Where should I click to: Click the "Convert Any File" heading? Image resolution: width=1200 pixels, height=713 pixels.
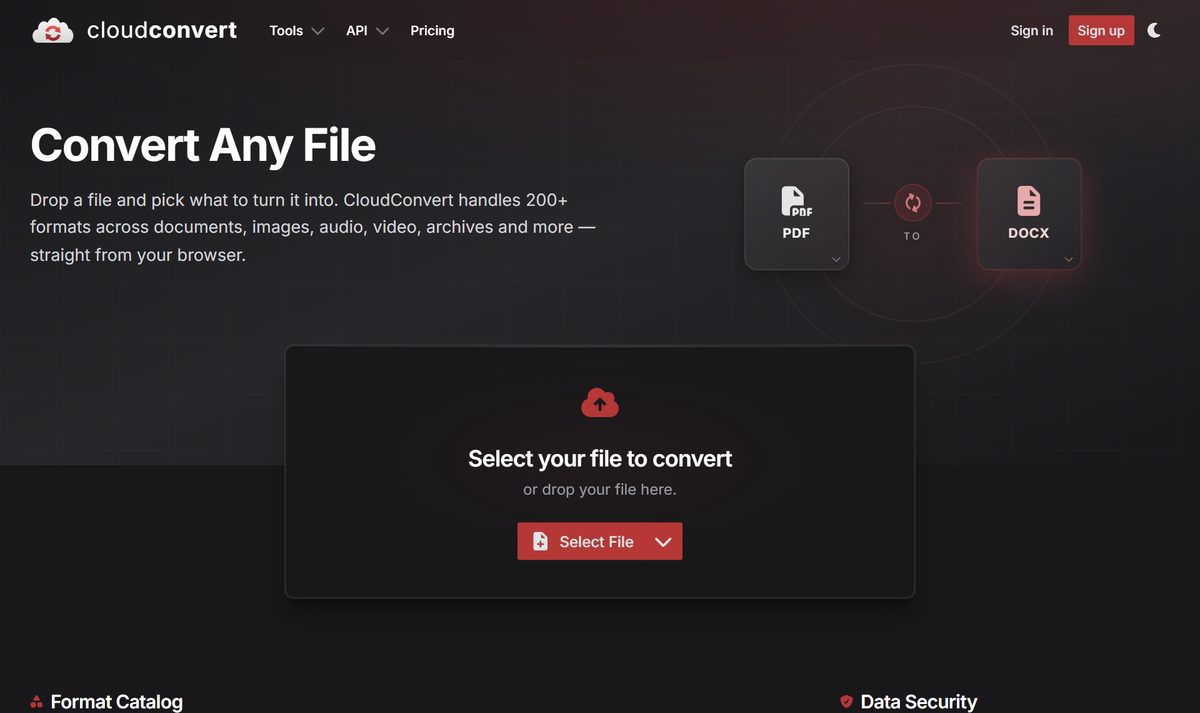[x=203, y=145]
